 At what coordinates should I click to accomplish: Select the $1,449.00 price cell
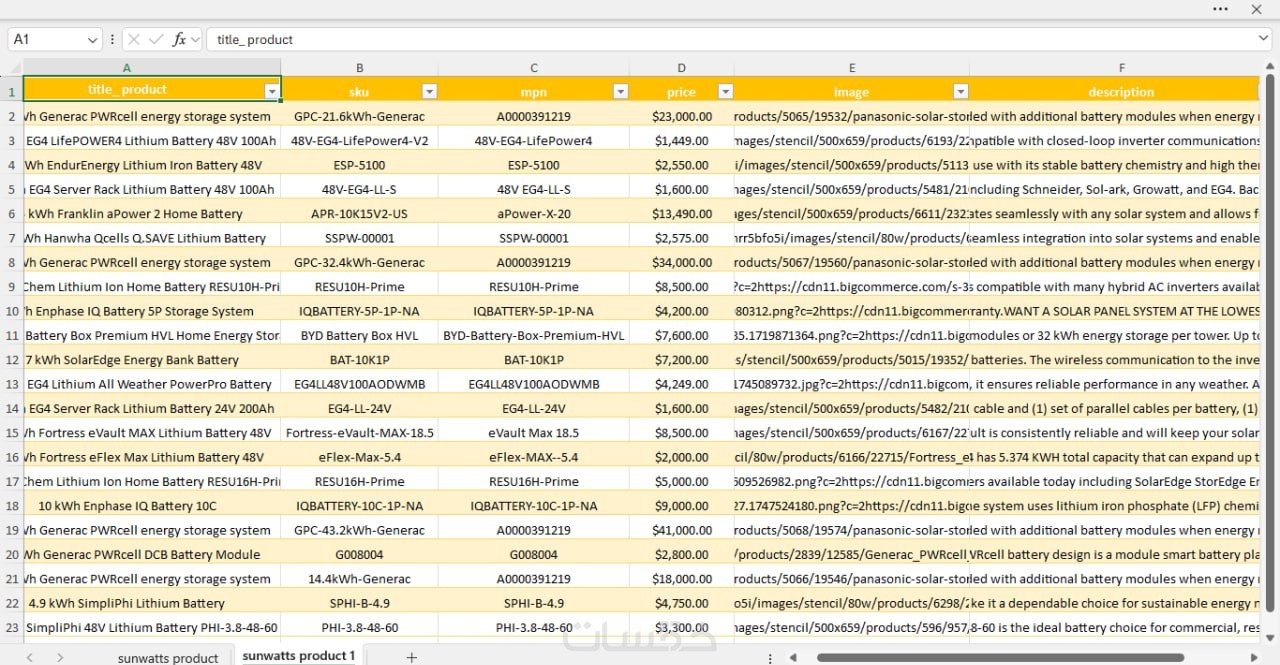pyautogui.click(x=682, y=140)
